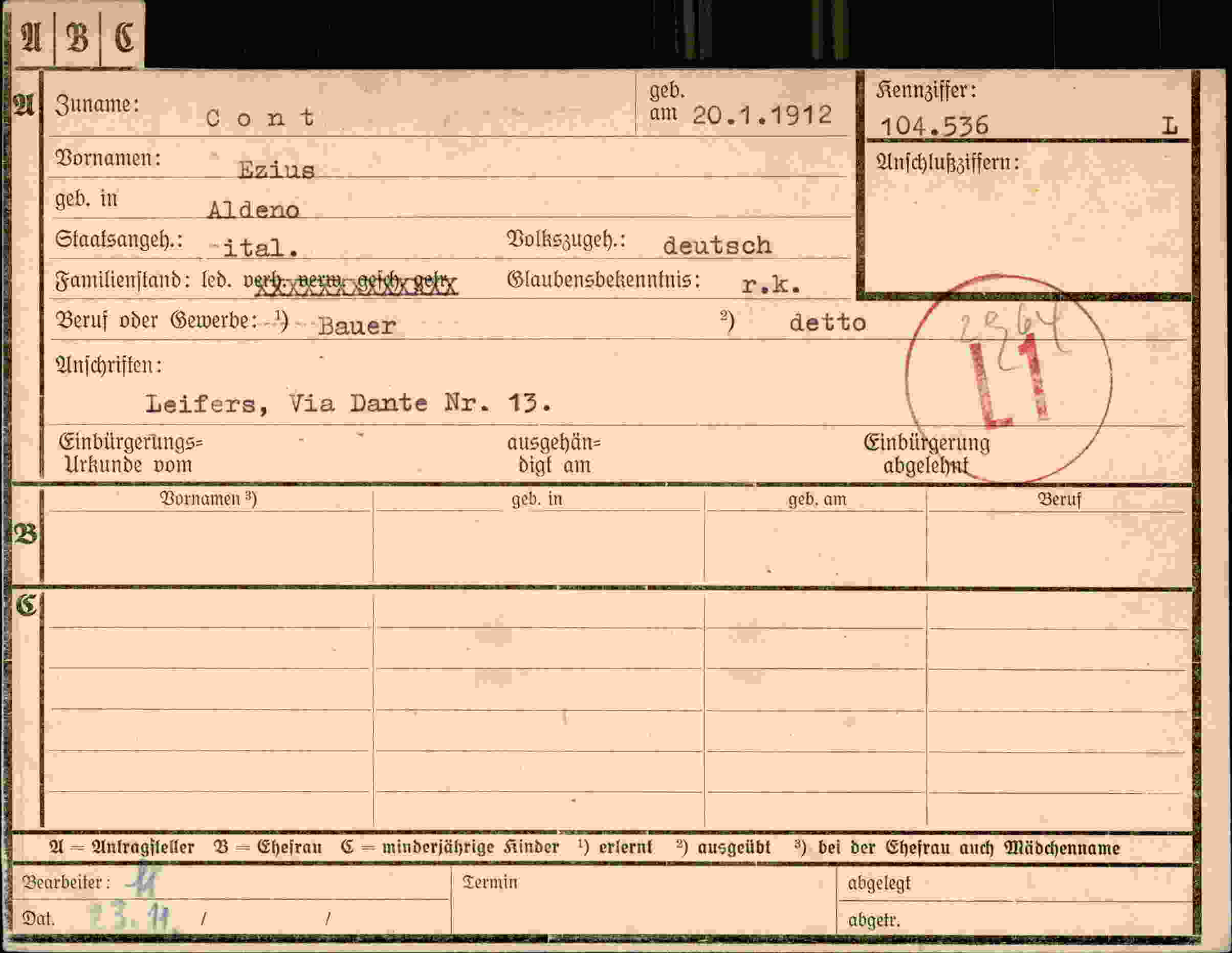Image resolution: width=1232 pixels, height=953 pixels.
Task: Click the 'ausgehändigt am' label
Action: coord(554,454)
